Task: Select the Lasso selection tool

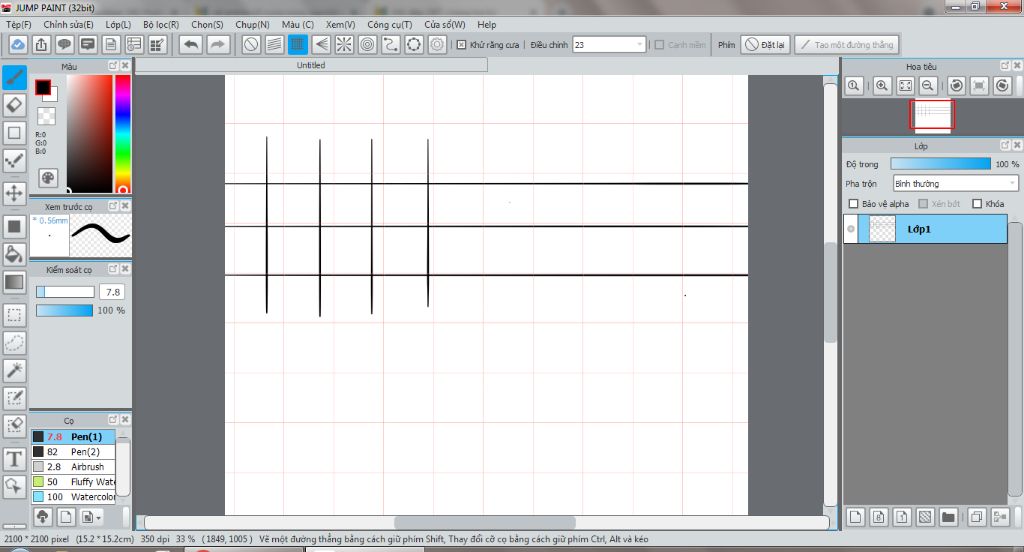Action: [14, 343]
